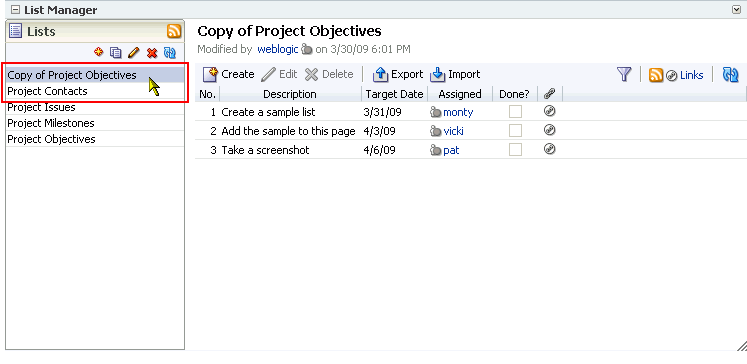
Task: Select the Project Objectives list
Action: [95, 139]
